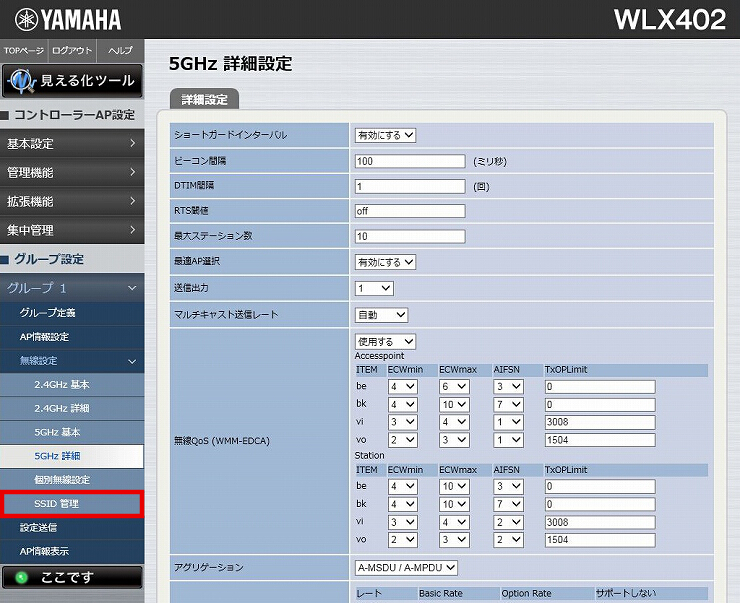This screenshot has height=603, width=740.
Task: Click Station vi TxOPLimit field
Action: click(x=600, y=522)
